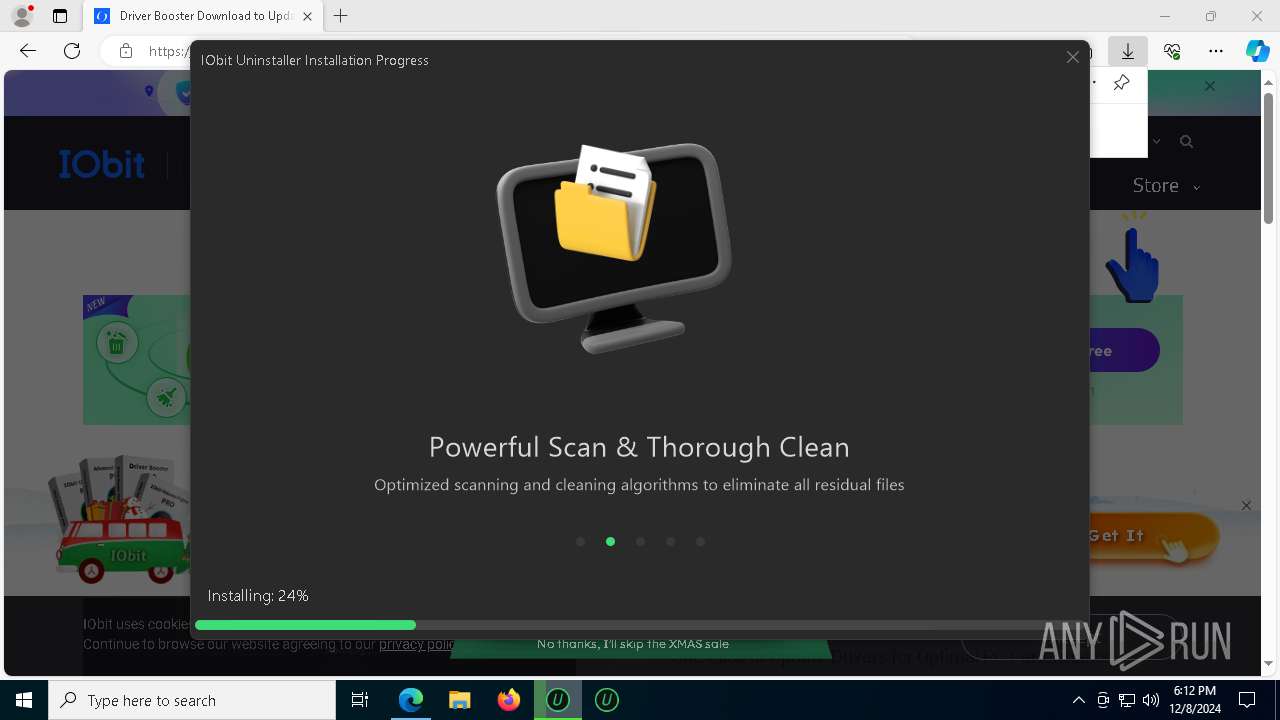This screenshot has width=1280, height=720.
Task: Open the Edge downloads button
Action: pos(1128,51)
